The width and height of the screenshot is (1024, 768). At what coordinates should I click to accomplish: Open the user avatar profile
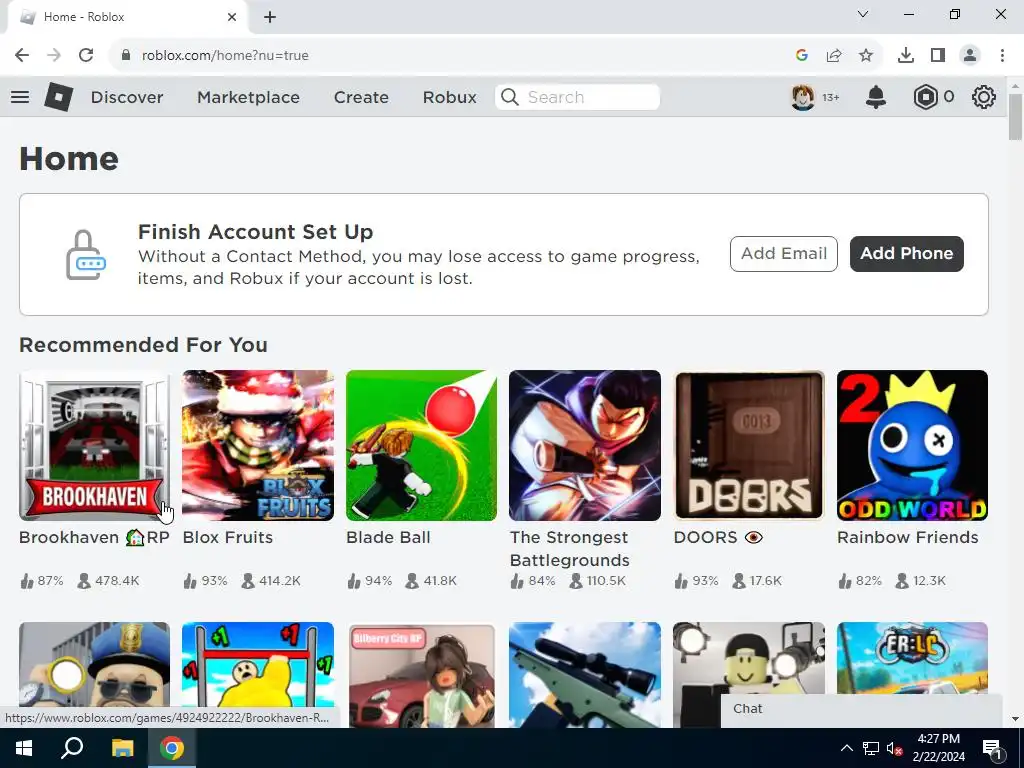[803, 97]
